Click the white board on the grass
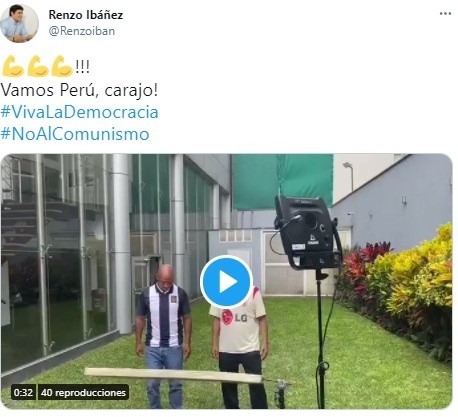Screen dimensions: 458x417 click(x=173, y=375)
